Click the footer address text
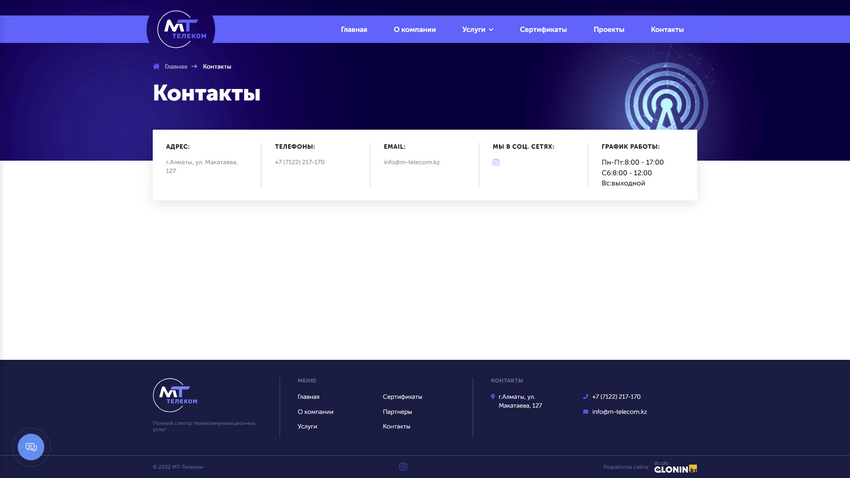This screenshot has height=478, width=850. [x=520, y=401]
